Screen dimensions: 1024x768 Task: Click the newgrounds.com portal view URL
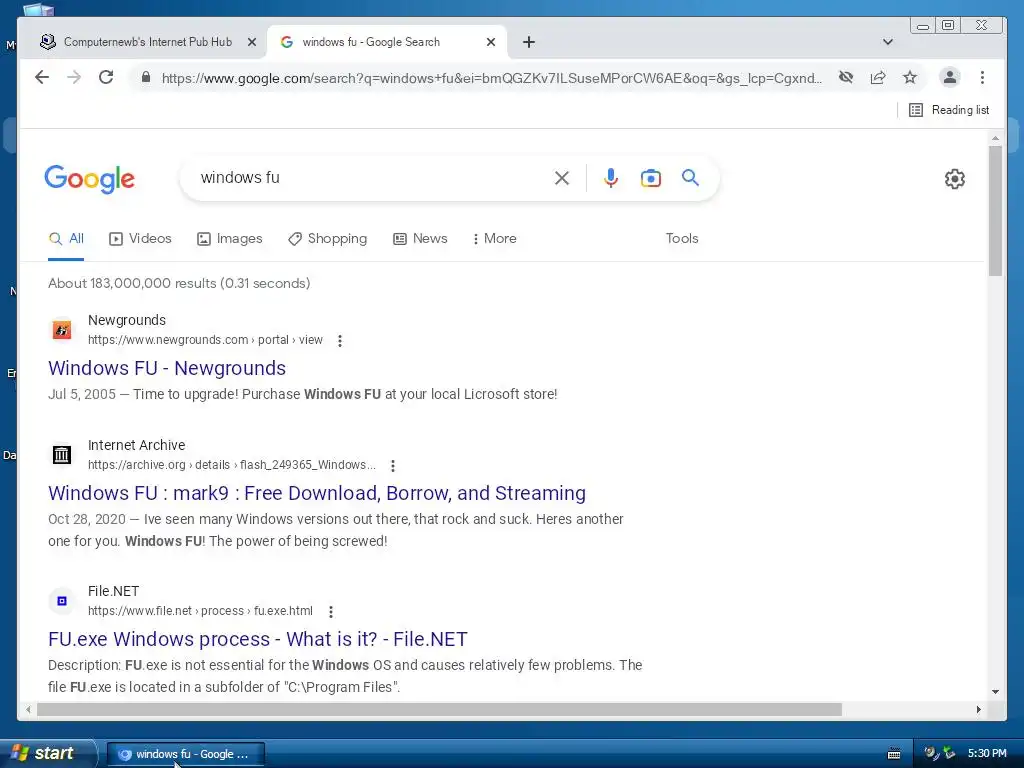click(x=205, y=340)
